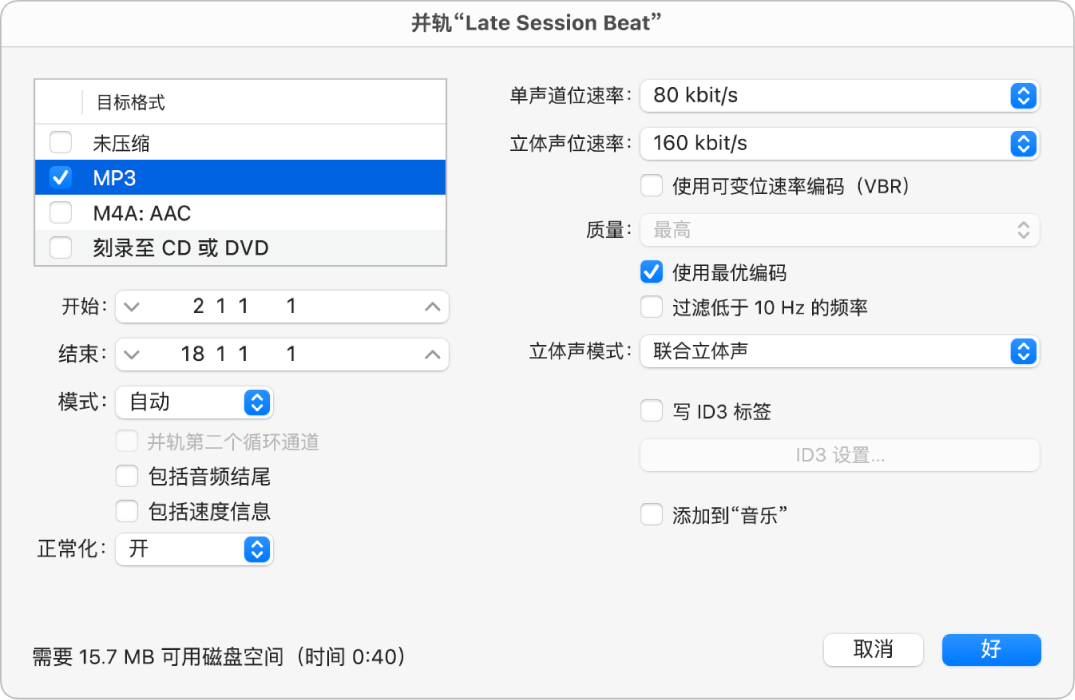Enable the 写 ID3 标签 option
Image resolution: width=1075 pixels, height=700 pixels.
[x=651, y=411]
